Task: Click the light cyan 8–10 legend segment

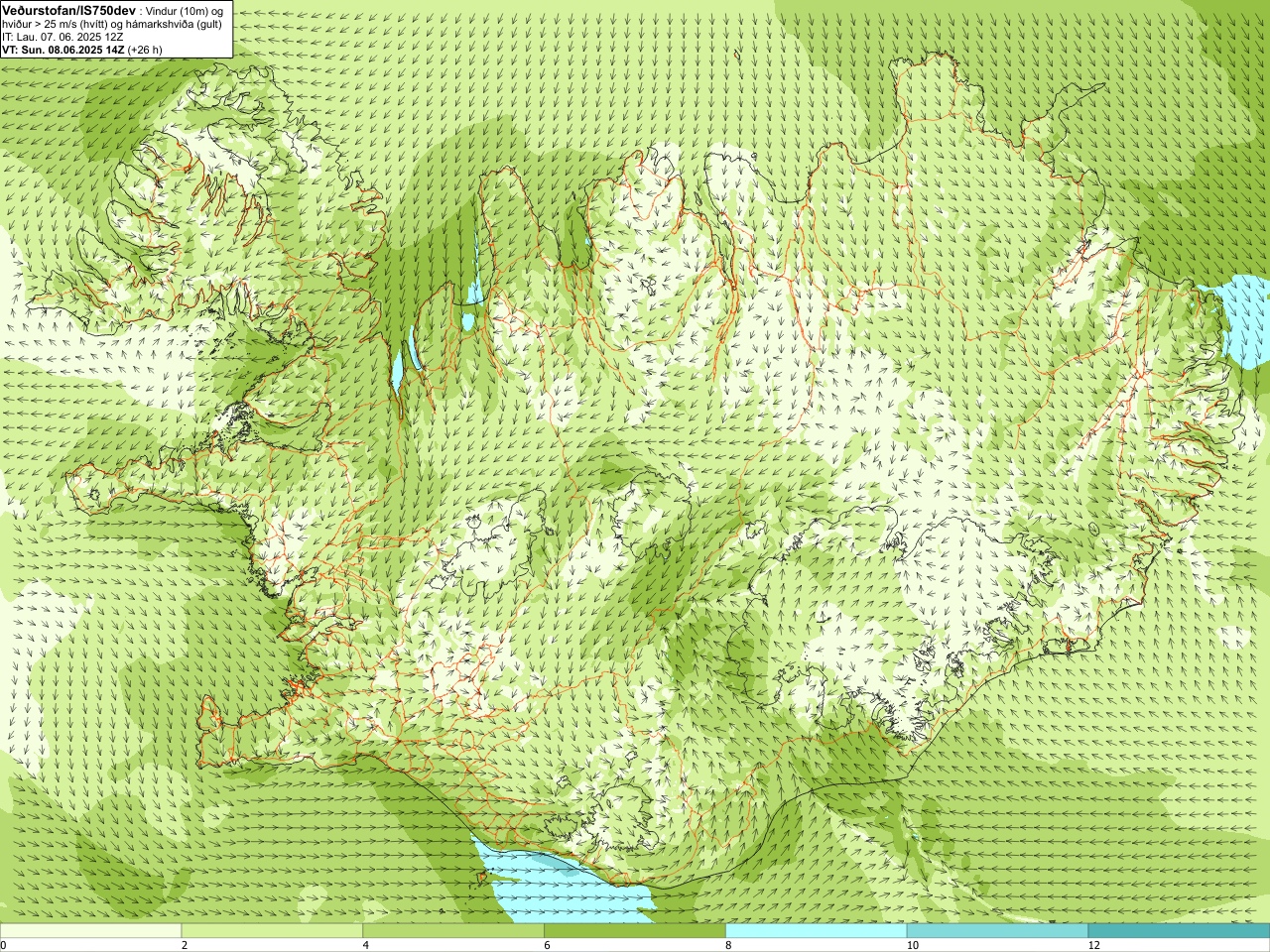Action: [x=817, y=931]
